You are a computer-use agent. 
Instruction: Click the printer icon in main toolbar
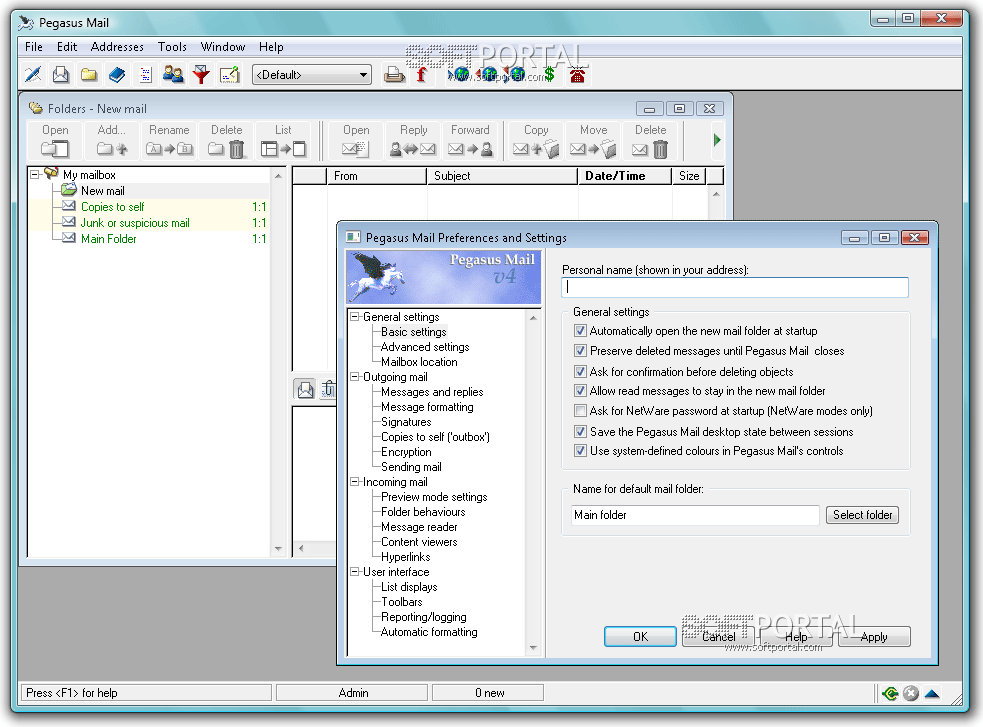pyautogui.click(x=394, y=75)
